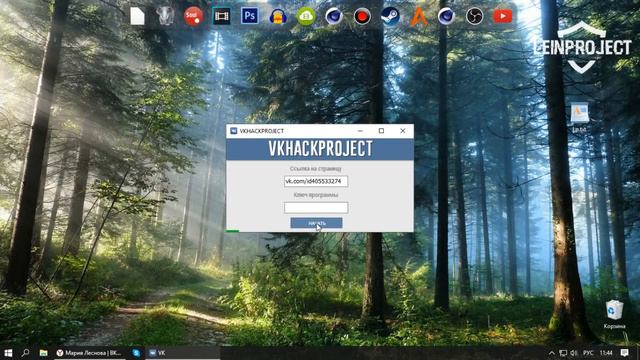Open the red Soul recorder dock icon
640x360 pixels.
tap(193, 16)
